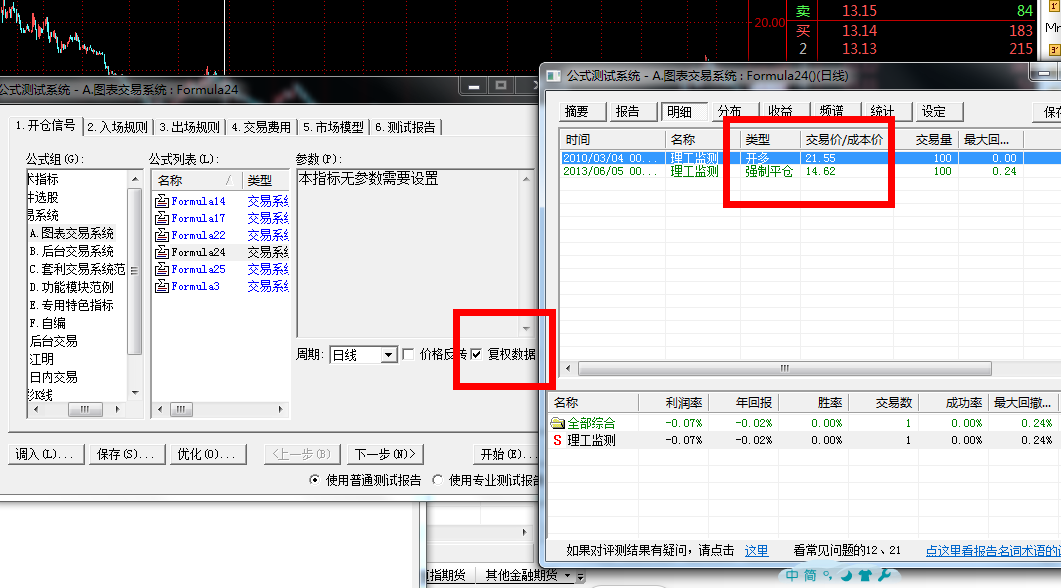This screenshot has height=588, width=1061.
Task: Select 使用普通测试报告 radio button
Action: coord(315,480)
